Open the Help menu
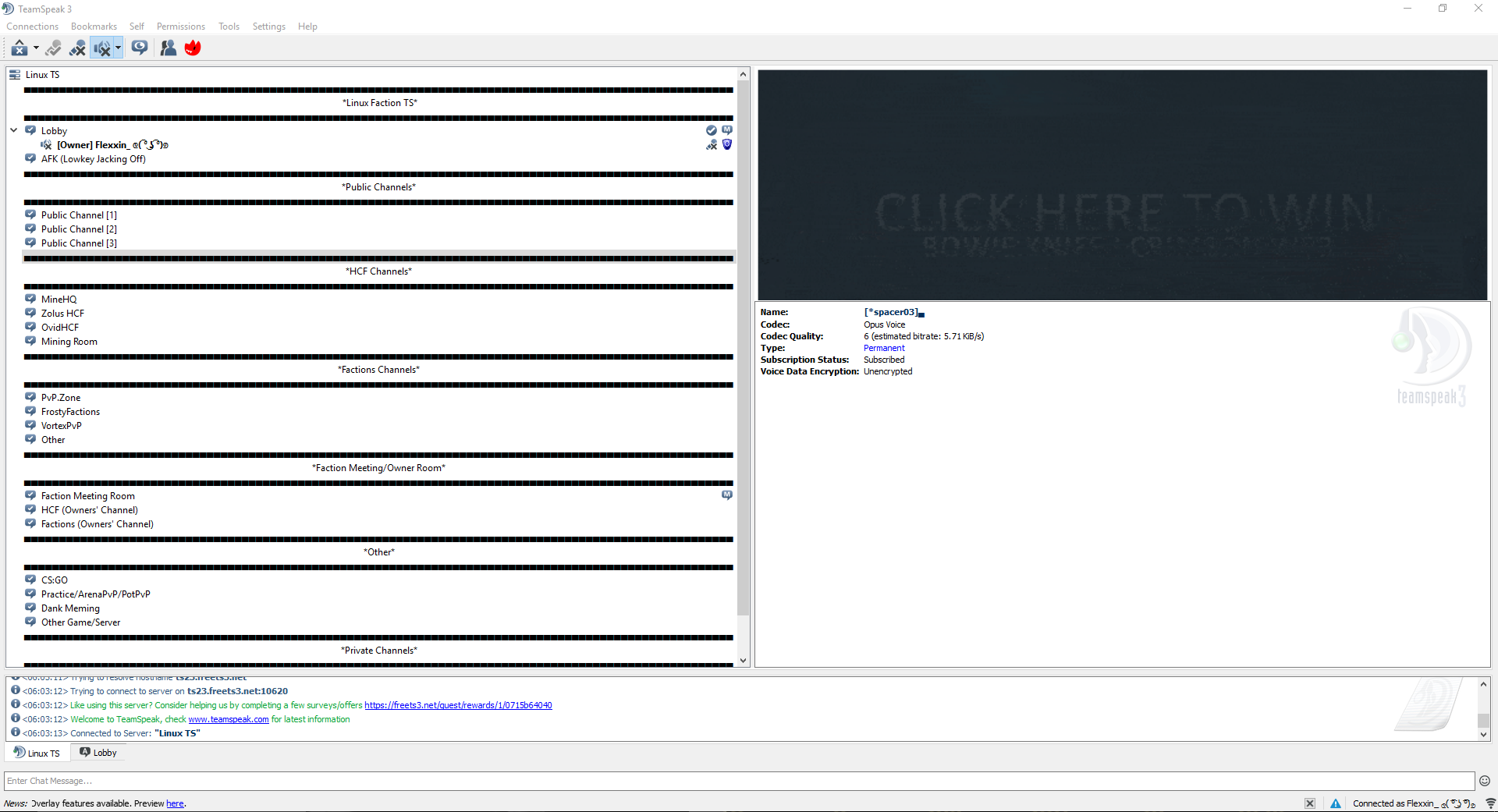The width and height of the screenshot is (1498, 812). point(307,27)
